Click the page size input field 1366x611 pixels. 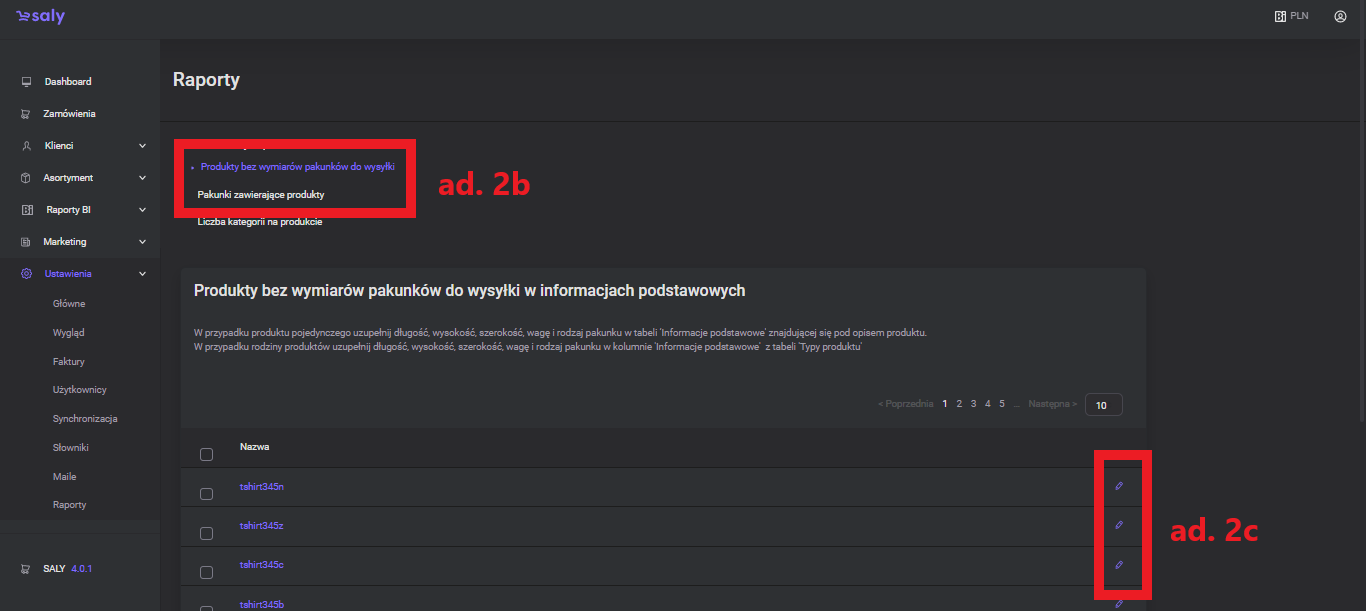pyautogui.click(x=1103, y=405)
